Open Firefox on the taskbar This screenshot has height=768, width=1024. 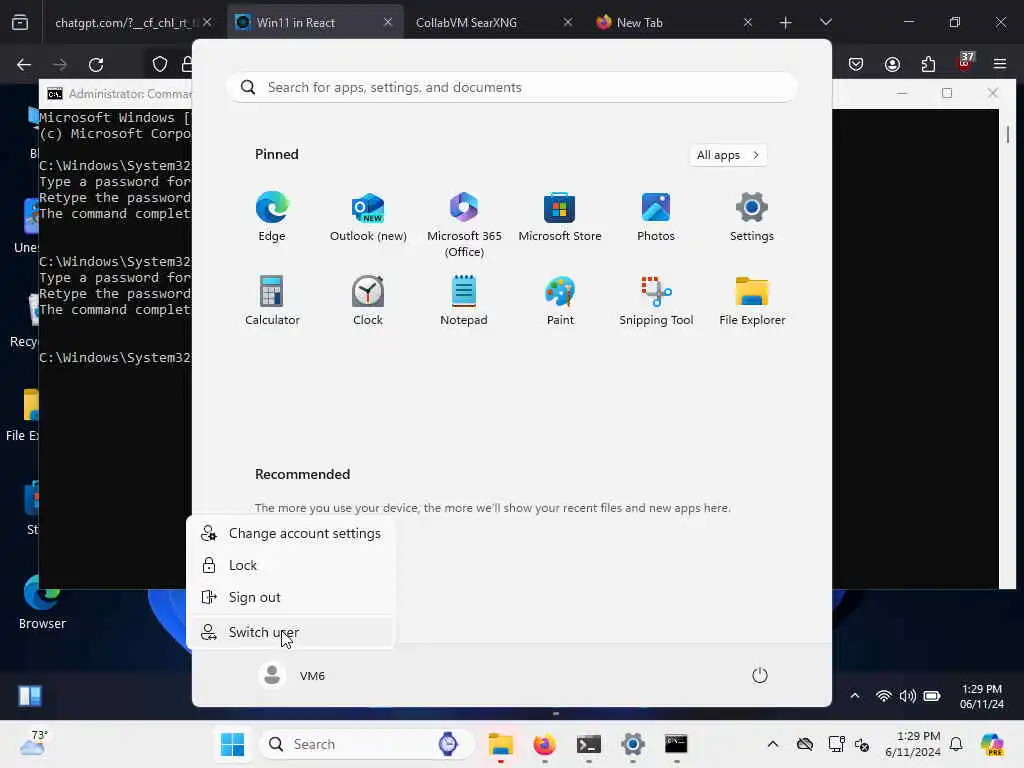(x=545, y=744)
